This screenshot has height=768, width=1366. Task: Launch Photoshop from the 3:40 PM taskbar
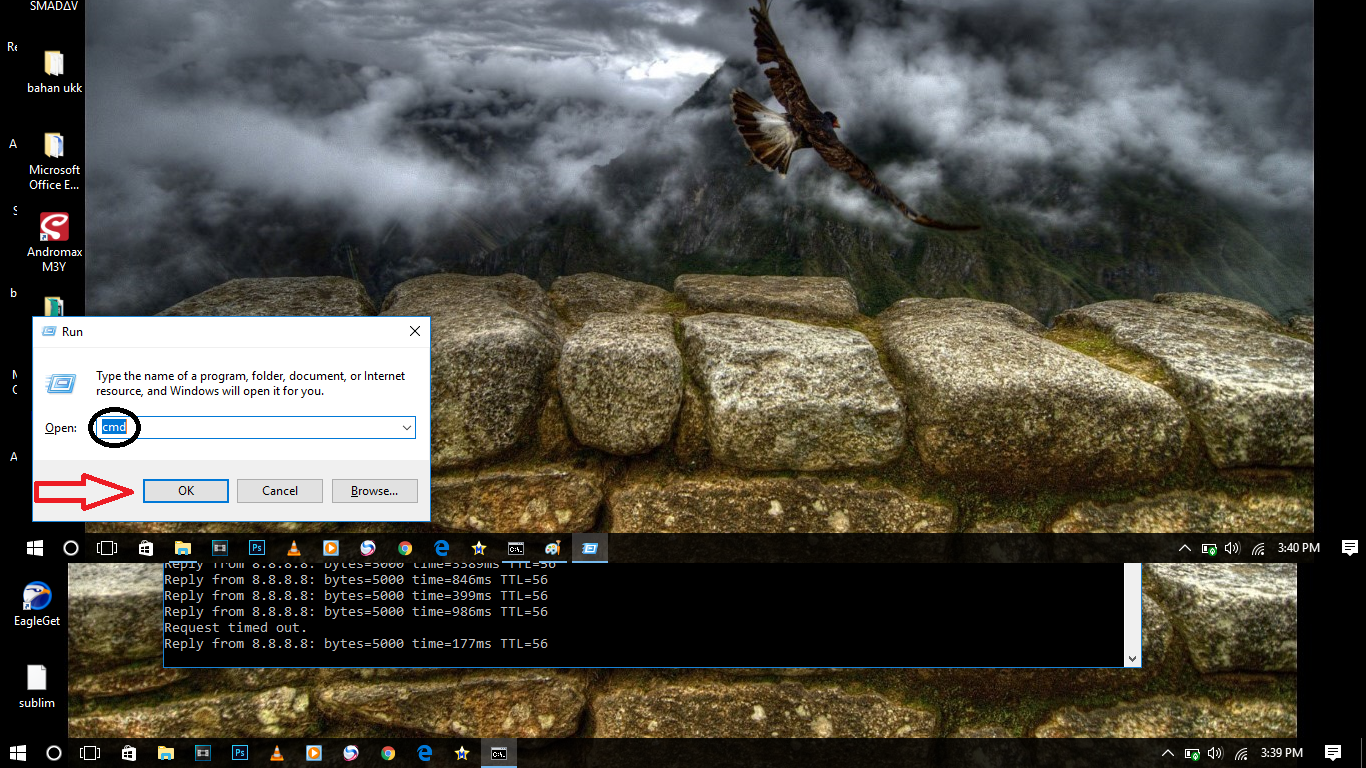[256, 548]
